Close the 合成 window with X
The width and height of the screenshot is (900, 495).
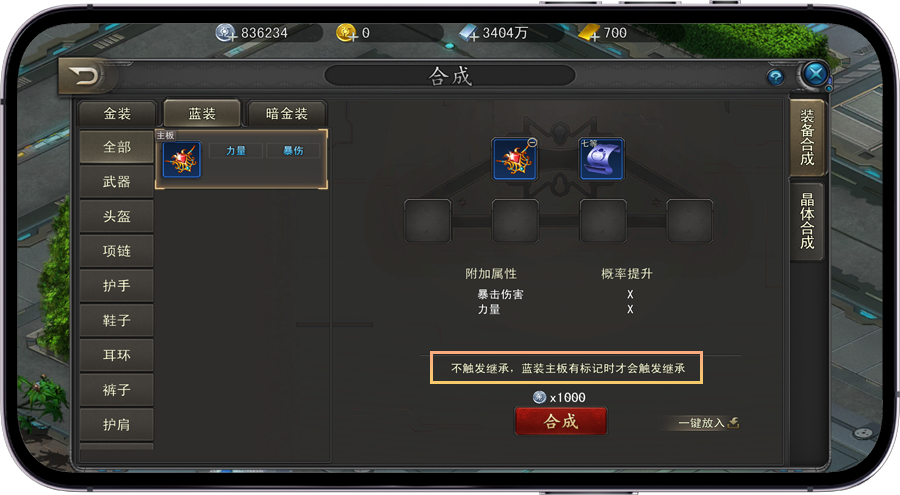[815, 74]
